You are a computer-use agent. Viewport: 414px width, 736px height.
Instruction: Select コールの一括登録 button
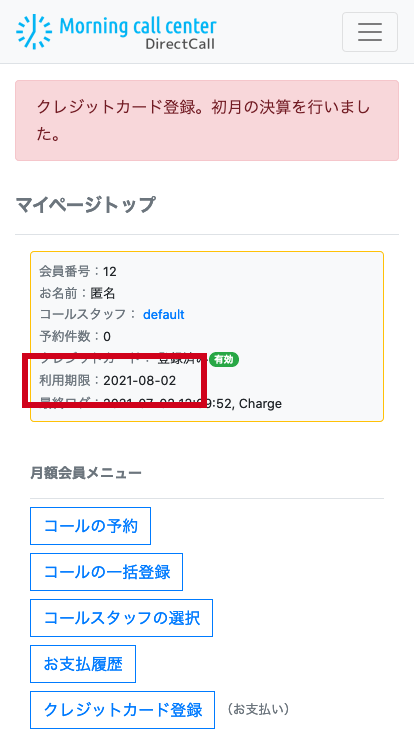click(107, 572)
